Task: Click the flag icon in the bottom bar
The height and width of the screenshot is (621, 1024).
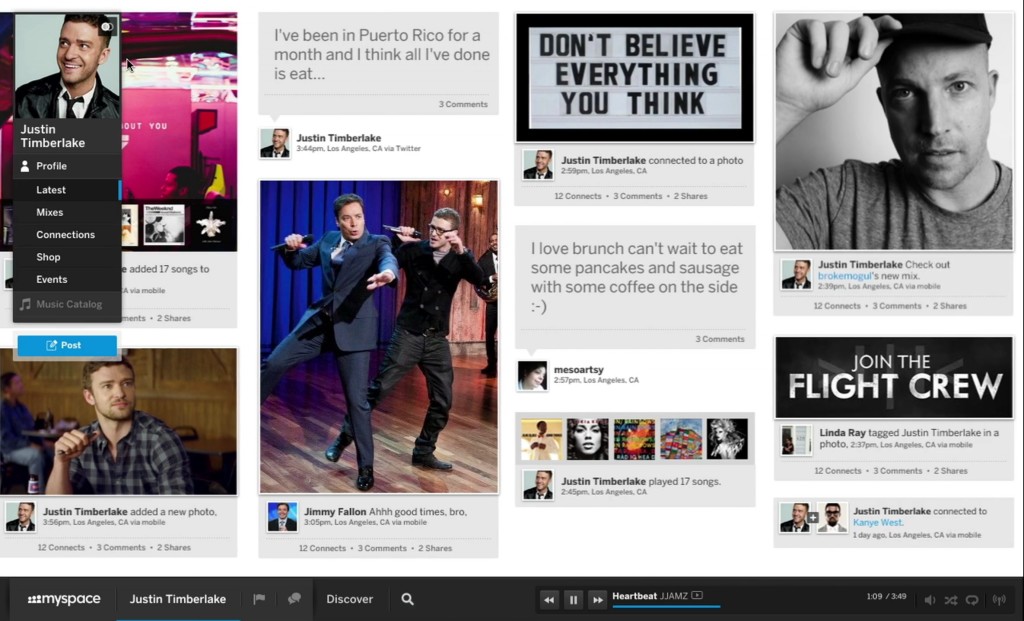Action: point(259,598)
